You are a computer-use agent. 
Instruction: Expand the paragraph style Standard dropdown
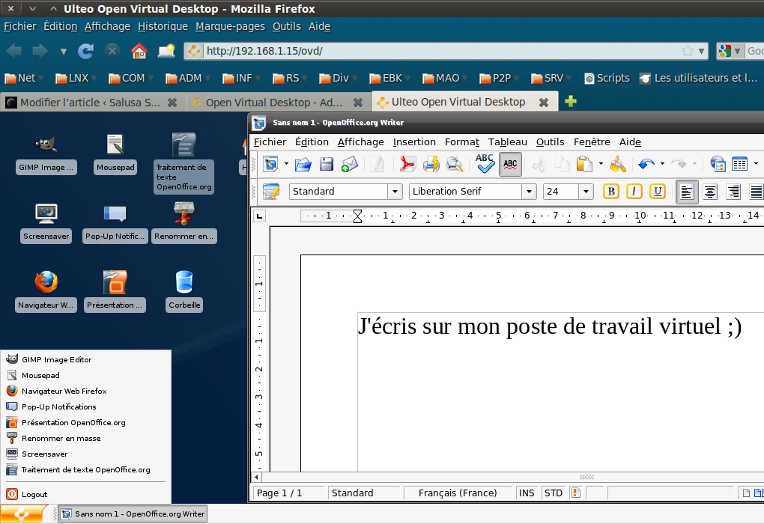click(x=395, y=192)
